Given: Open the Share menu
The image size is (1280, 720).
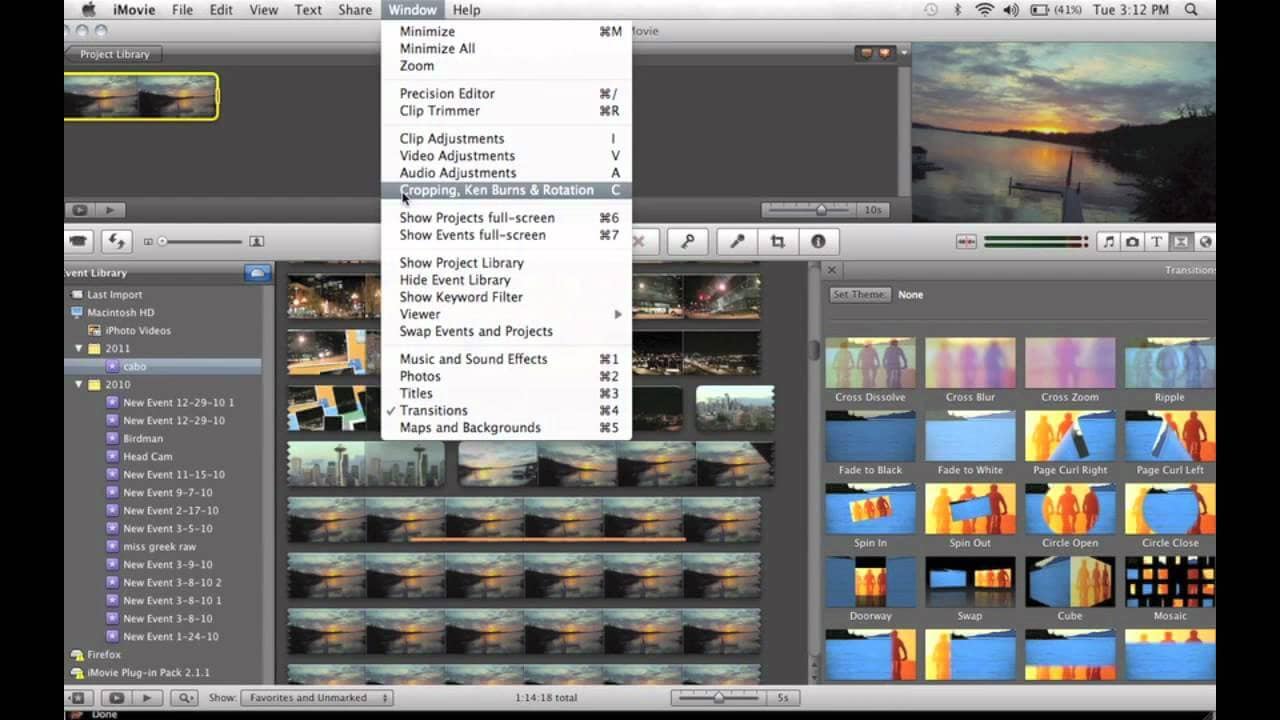Looking at the screenshot, I should (x=355, y=10).
